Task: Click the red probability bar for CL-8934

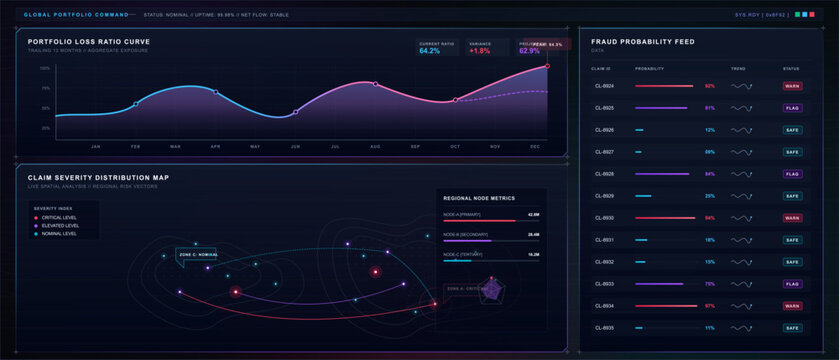Action: coord(666,306)
